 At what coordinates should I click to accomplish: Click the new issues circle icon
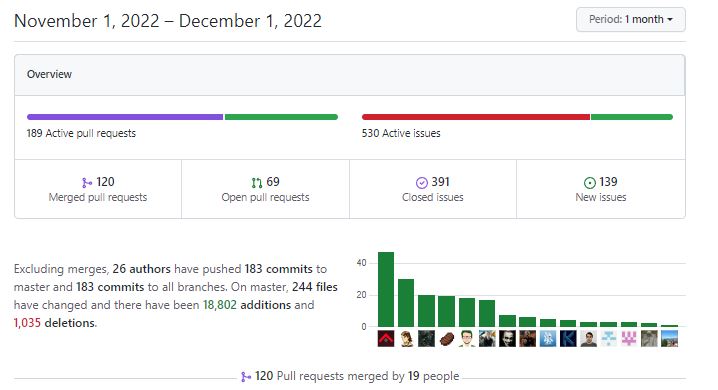590,183
